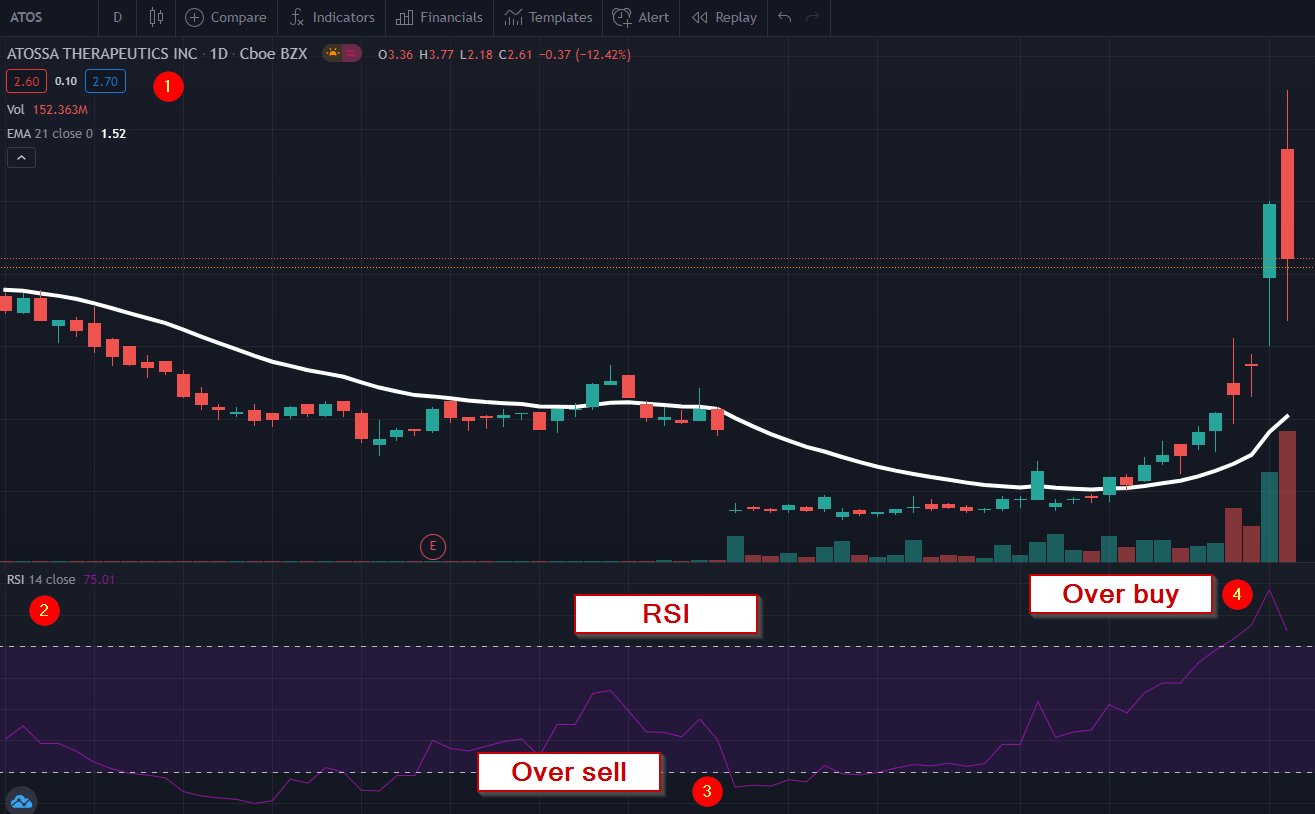This screenshot has width=1315, height=814.
Task: Click the earnings E marker
Action: pyautogui.click(x=433, y=546)
